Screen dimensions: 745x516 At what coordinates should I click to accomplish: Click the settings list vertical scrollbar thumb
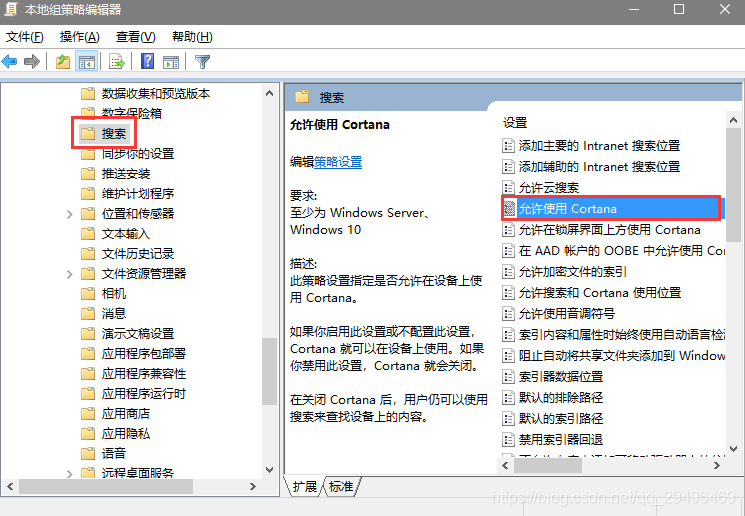click(x=733, y=185)
